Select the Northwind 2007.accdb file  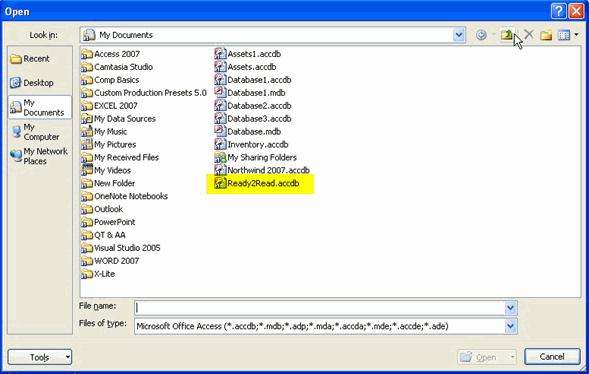click(262, 170)
